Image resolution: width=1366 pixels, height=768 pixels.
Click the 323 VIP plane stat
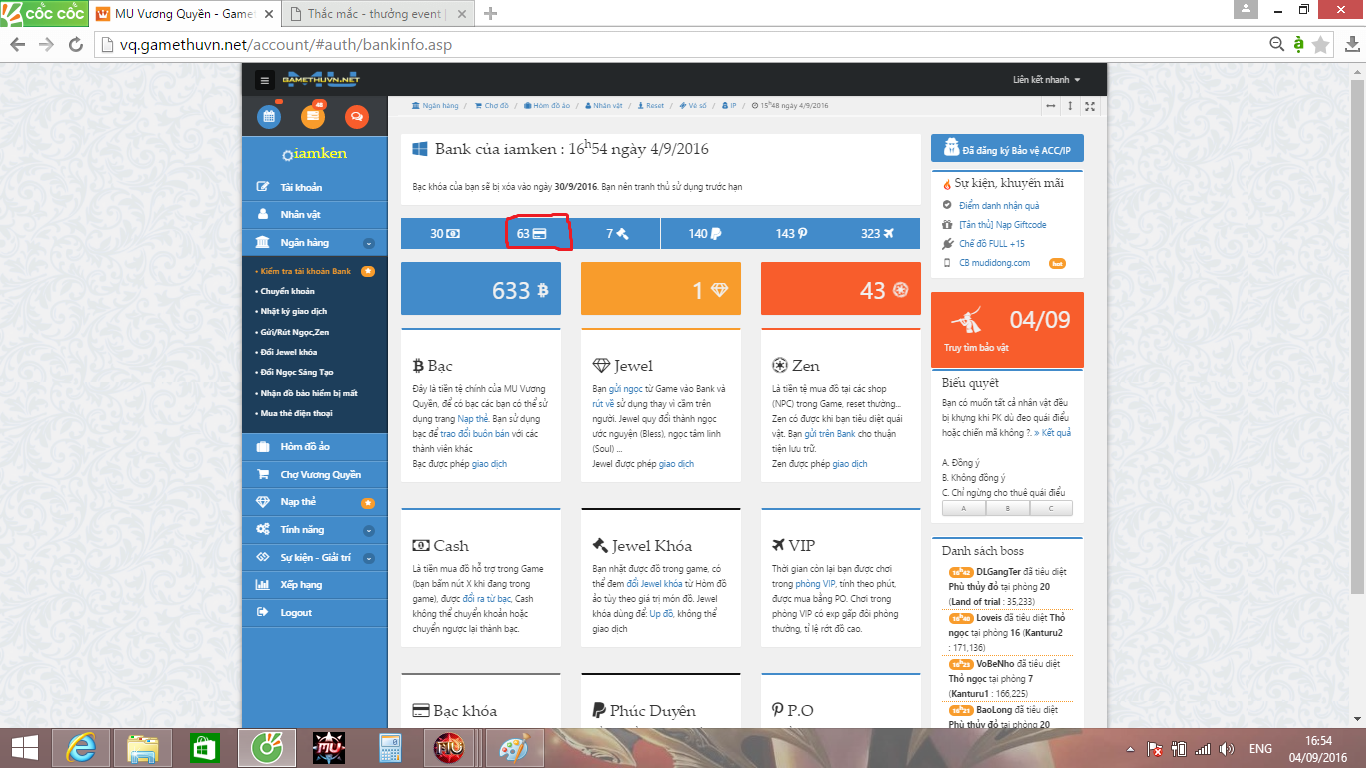[x=876, y=233]
